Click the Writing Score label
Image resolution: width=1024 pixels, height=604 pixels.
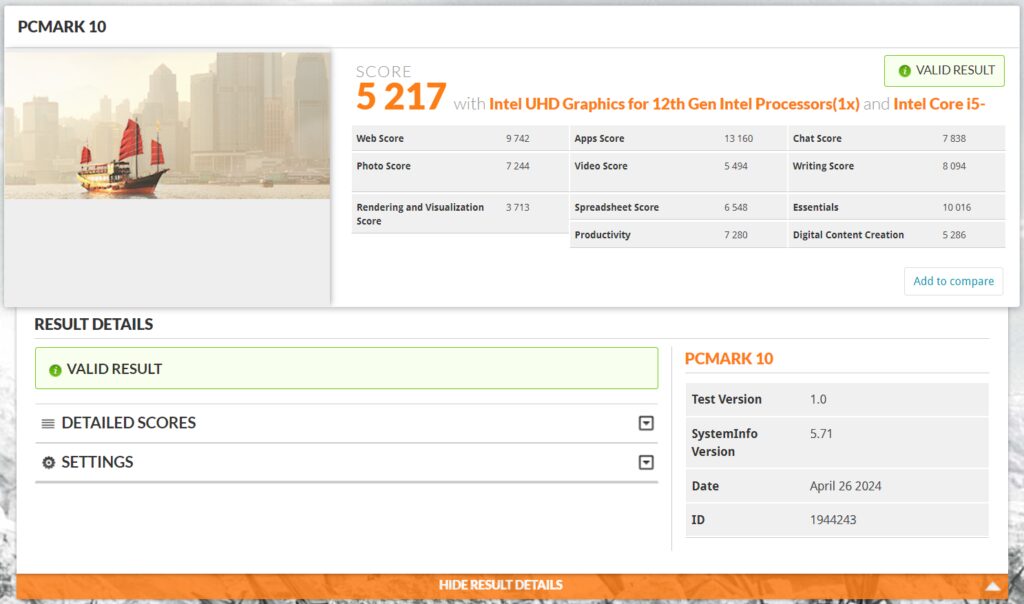pyautogui.click(x=824, y=166)
